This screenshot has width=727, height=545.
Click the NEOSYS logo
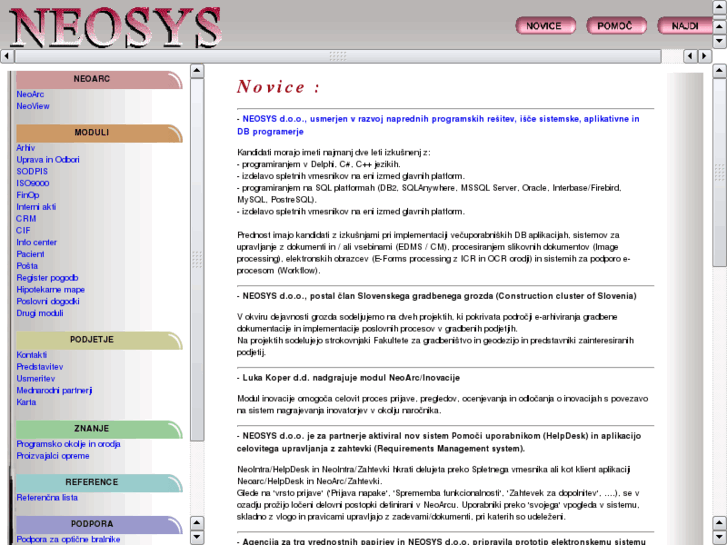[x=115, y=27]
